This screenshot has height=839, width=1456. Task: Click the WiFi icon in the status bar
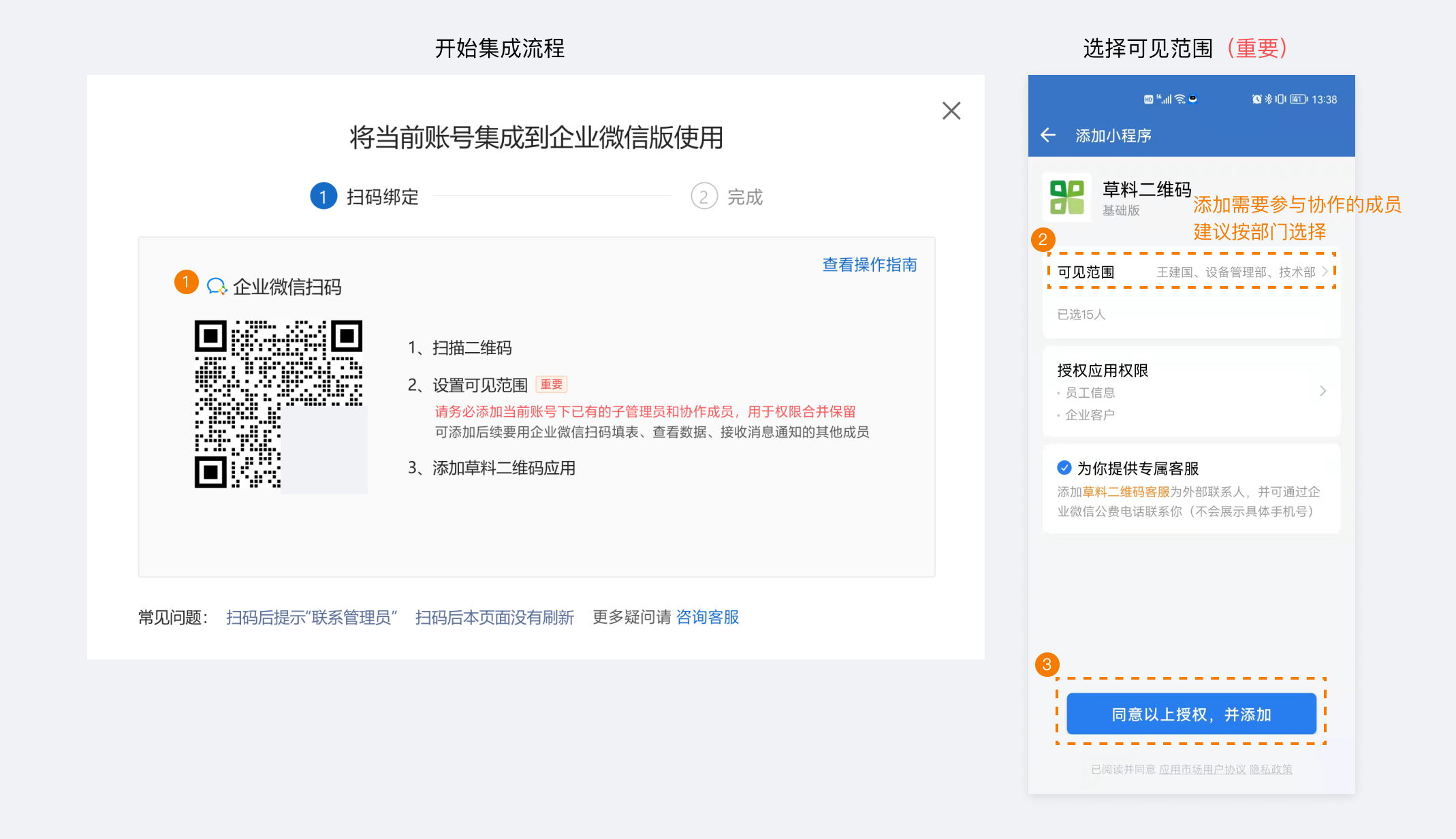click(1179, 99)
